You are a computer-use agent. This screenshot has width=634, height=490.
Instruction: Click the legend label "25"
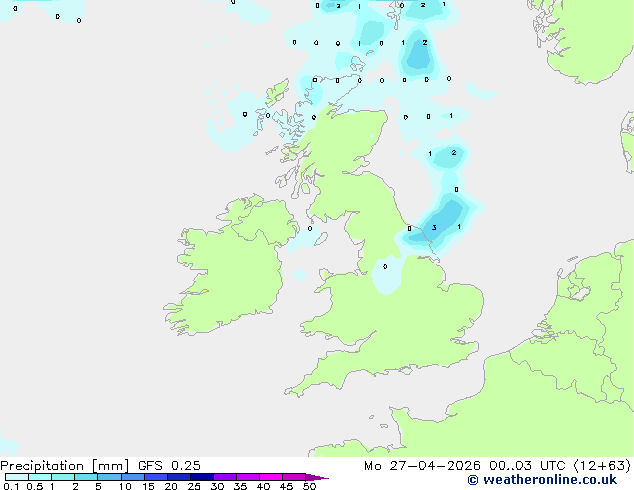tap(194, 486)
